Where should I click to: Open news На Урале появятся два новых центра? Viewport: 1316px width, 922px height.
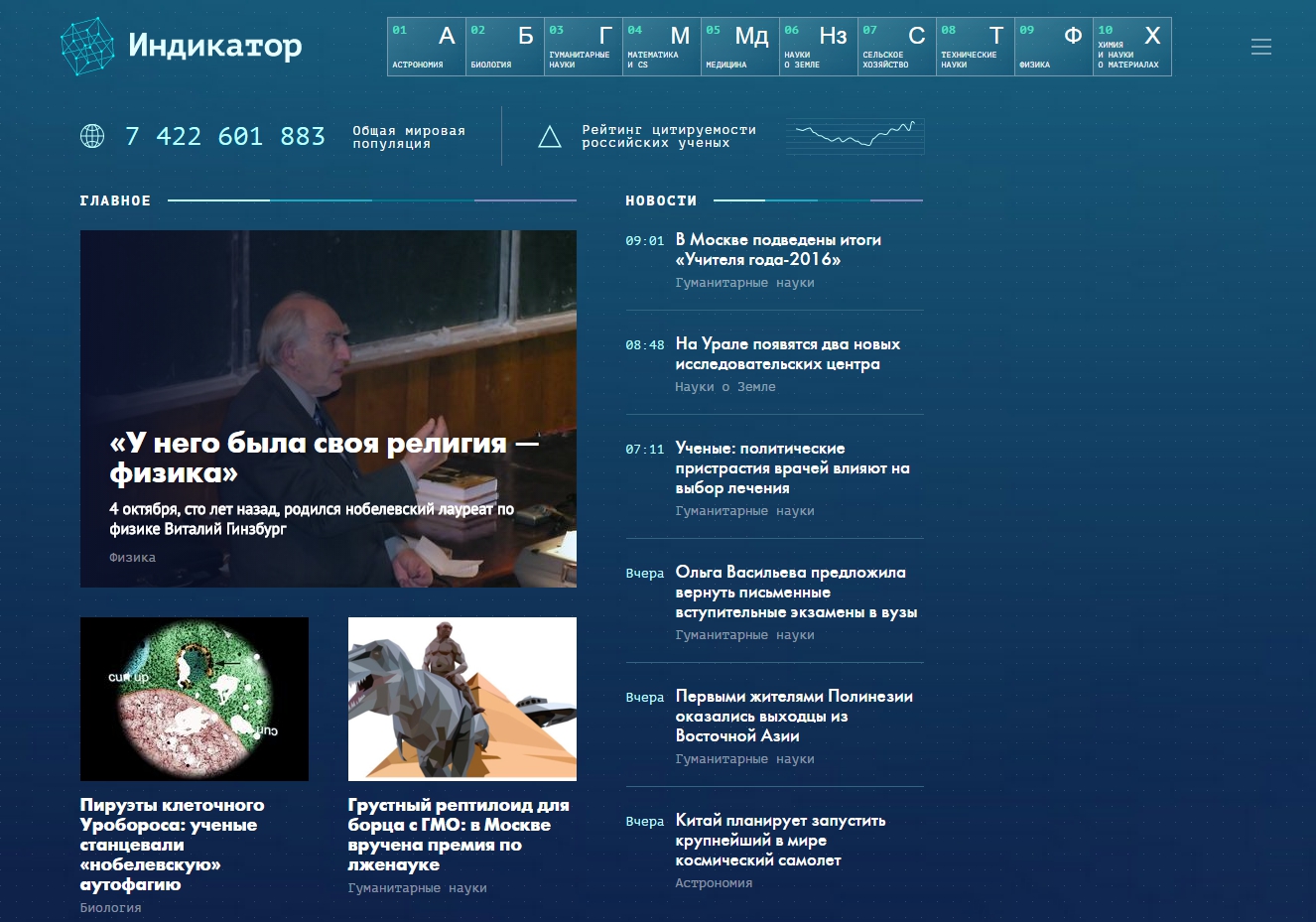coord(788,353)
